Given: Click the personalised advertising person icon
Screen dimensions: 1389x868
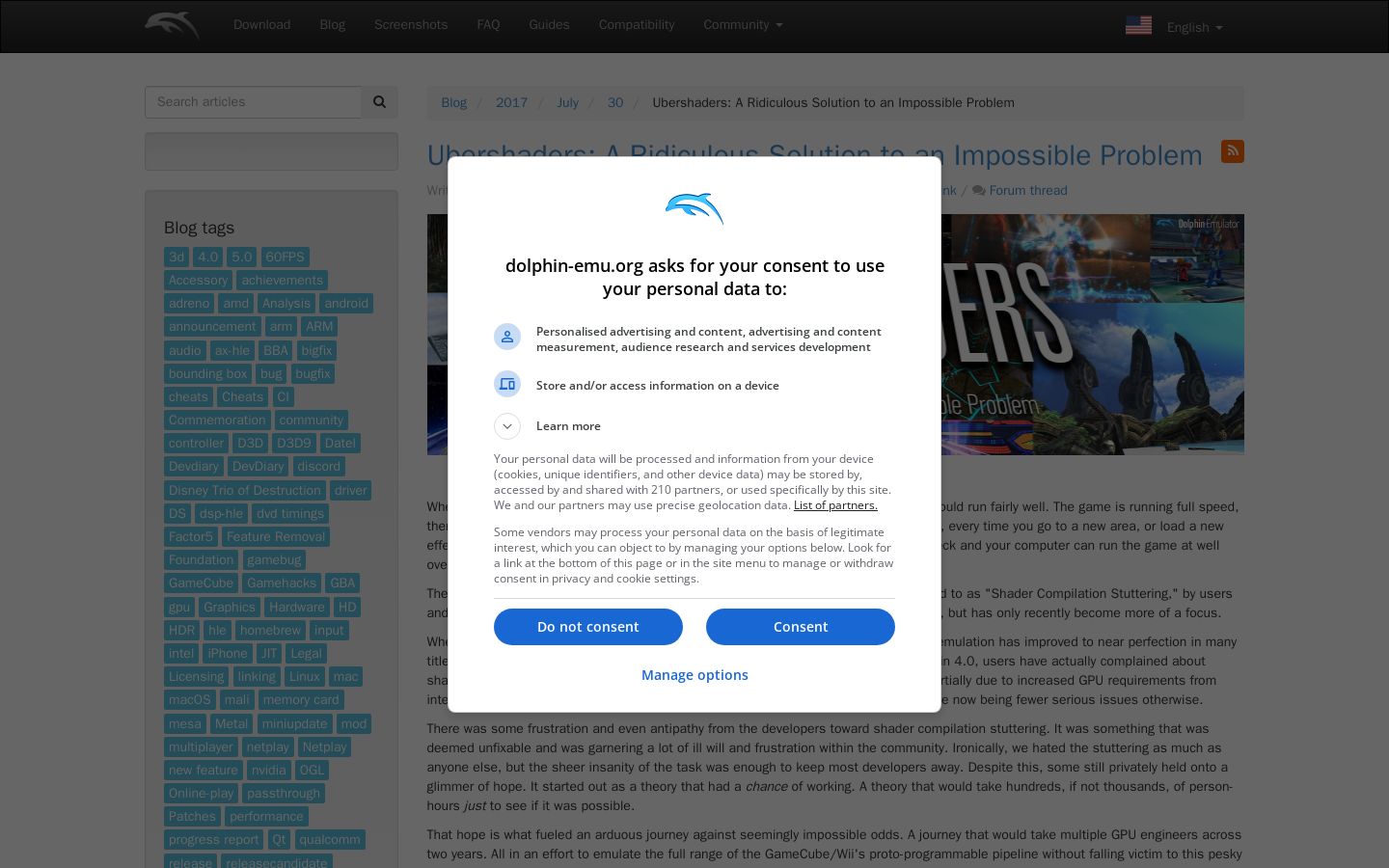Looking at the screenshot, I should click(x=507, y=337).
